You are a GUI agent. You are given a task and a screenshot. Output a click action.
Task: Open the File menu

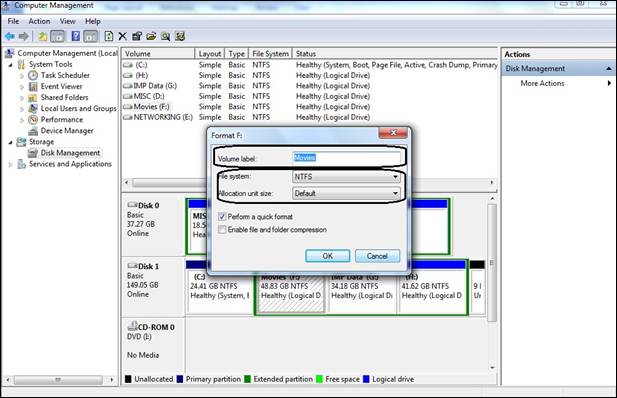click(x=13, y=21)
